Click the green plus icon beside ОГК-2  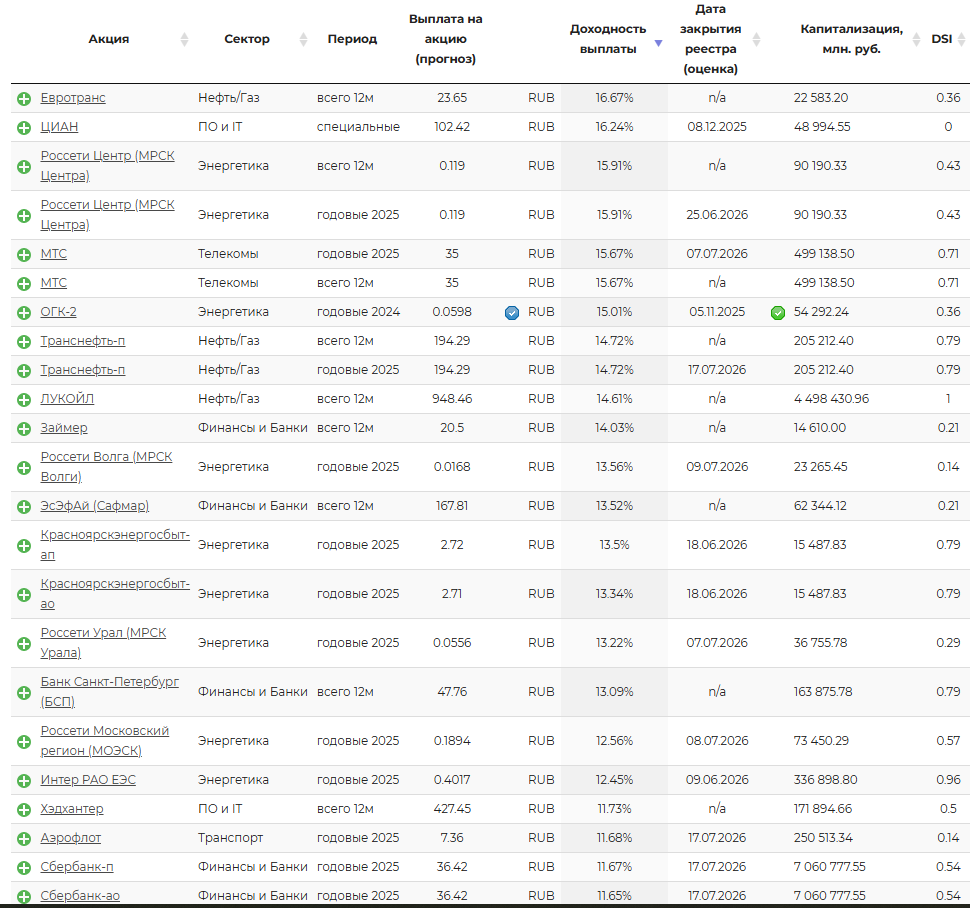(x=24, y=313)
